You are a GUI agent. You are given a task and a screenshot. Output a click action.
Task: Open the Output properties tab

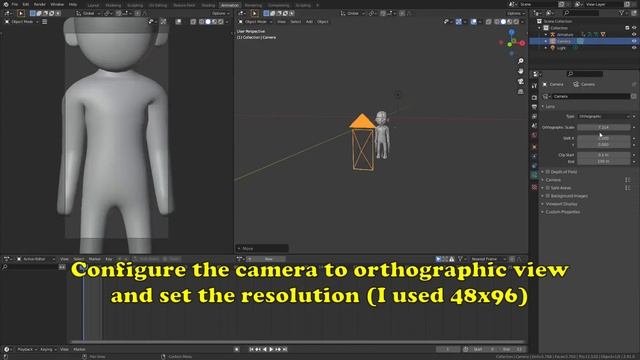point(534,107)
